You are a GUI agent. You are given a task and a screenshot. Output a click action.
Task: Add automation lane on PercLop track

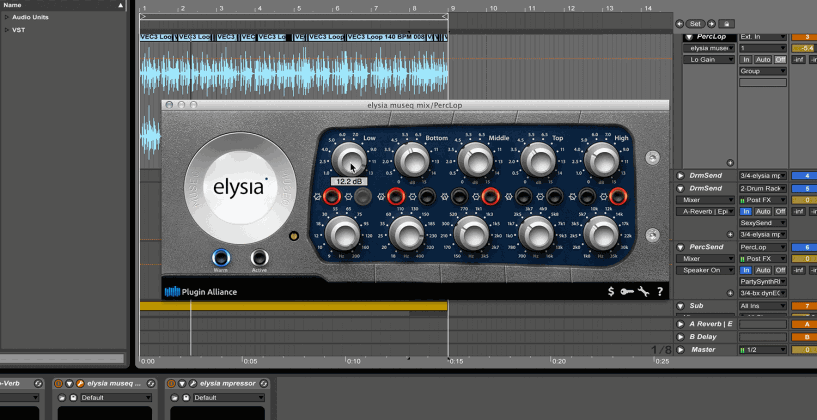[730, 163]
